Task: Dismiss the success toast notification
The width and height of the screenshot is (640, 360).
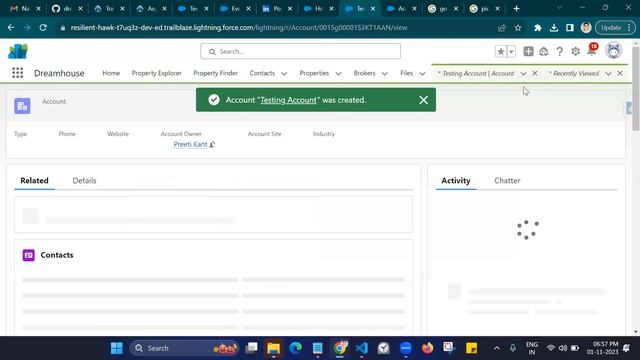Action: [423, 100]
